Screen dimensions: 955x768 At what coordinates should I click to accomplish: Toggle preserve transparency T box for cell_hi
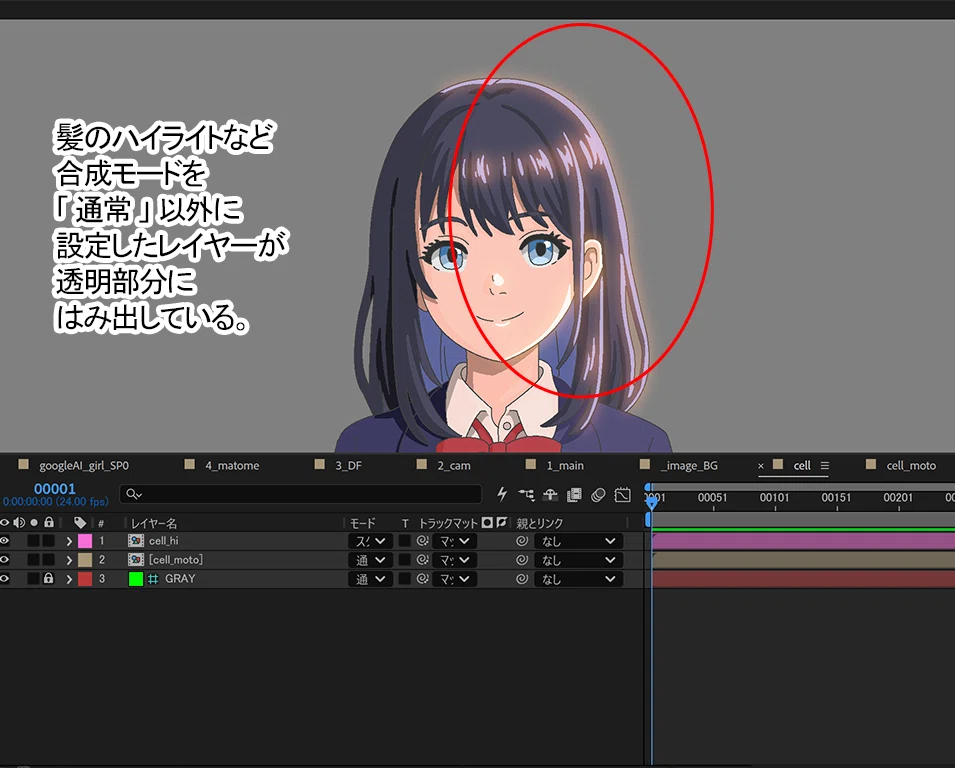point(404,541)
